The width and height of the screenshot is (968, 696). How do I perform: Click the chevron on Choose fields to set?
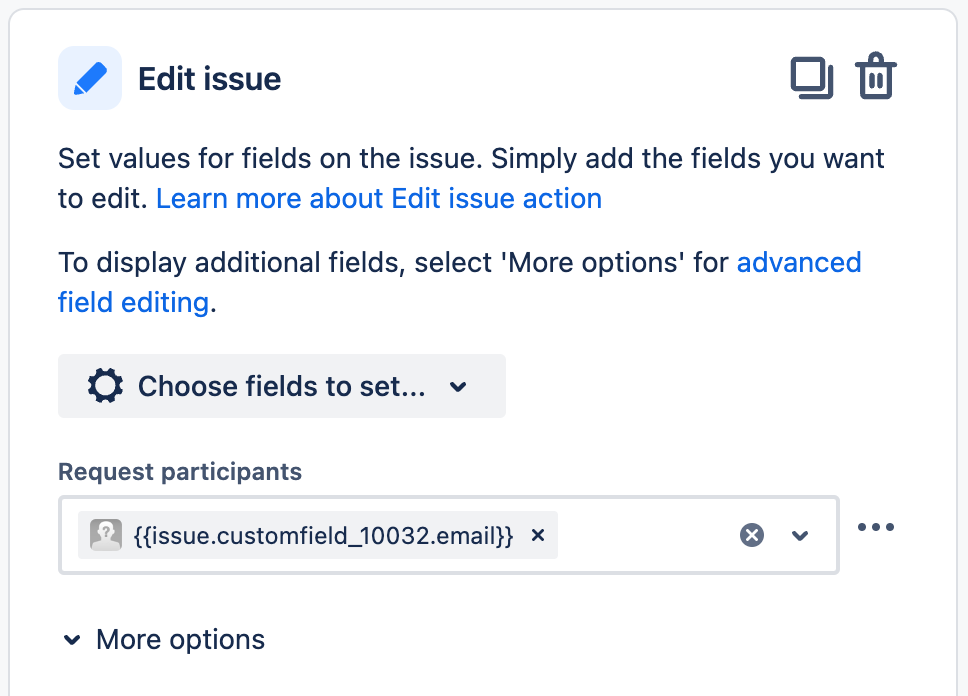tap(458, 387)
